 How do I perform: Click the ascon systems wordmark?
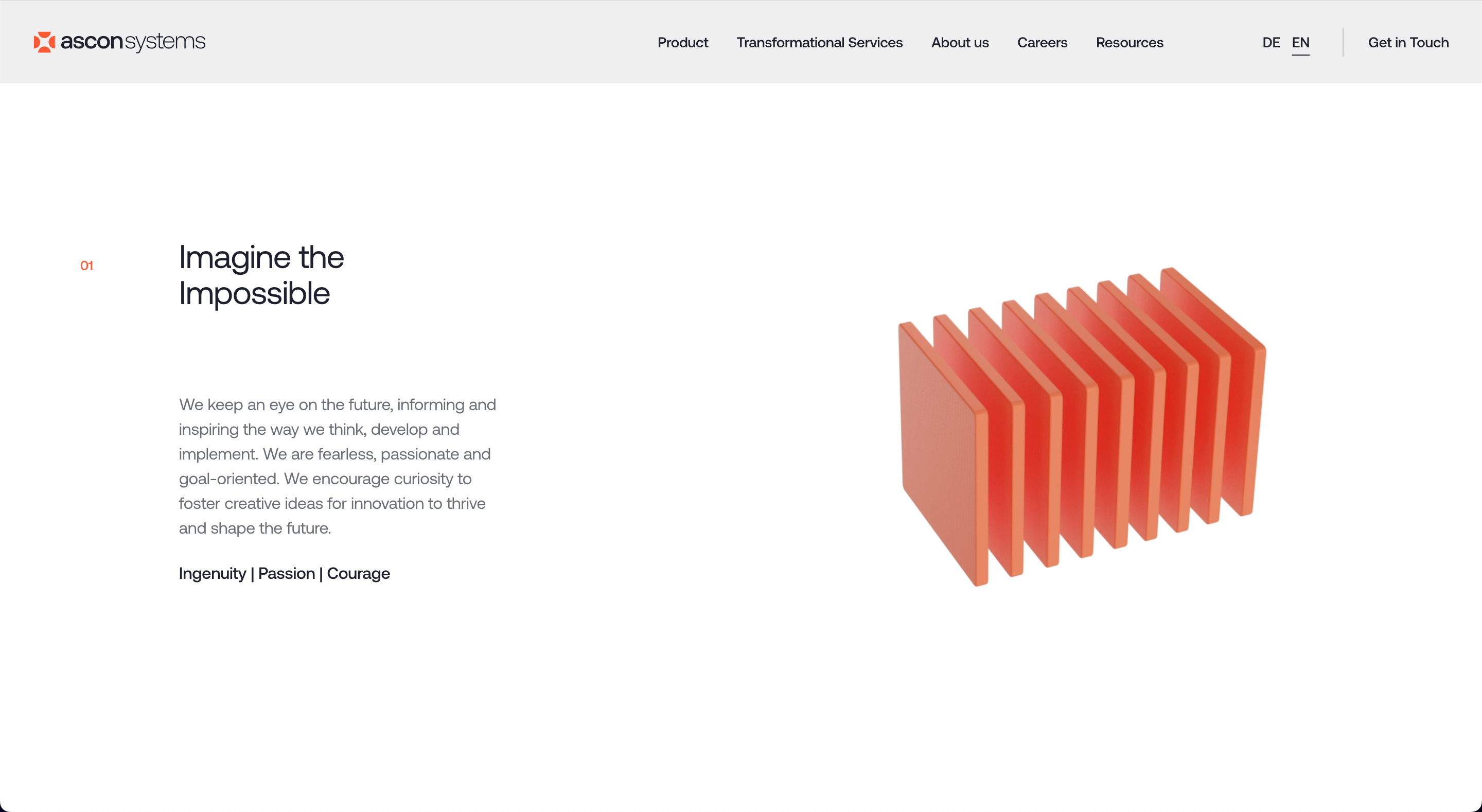[x=133, y=42]
